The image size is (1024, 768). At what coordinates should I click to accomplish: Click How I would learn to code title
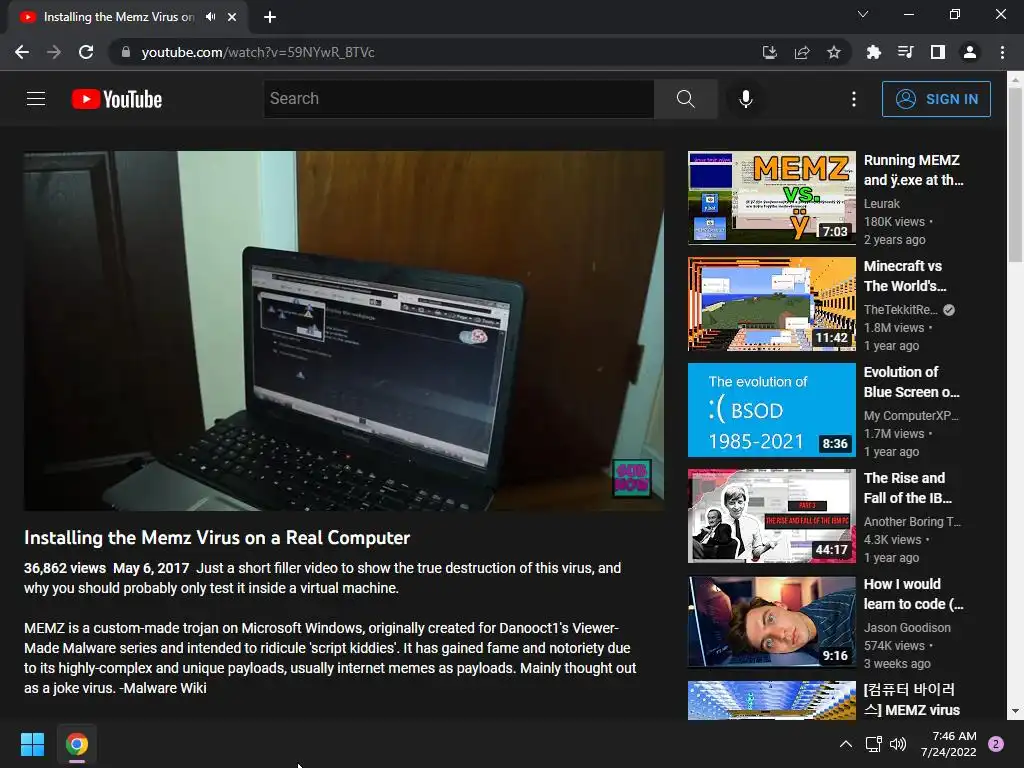point(914,594)
